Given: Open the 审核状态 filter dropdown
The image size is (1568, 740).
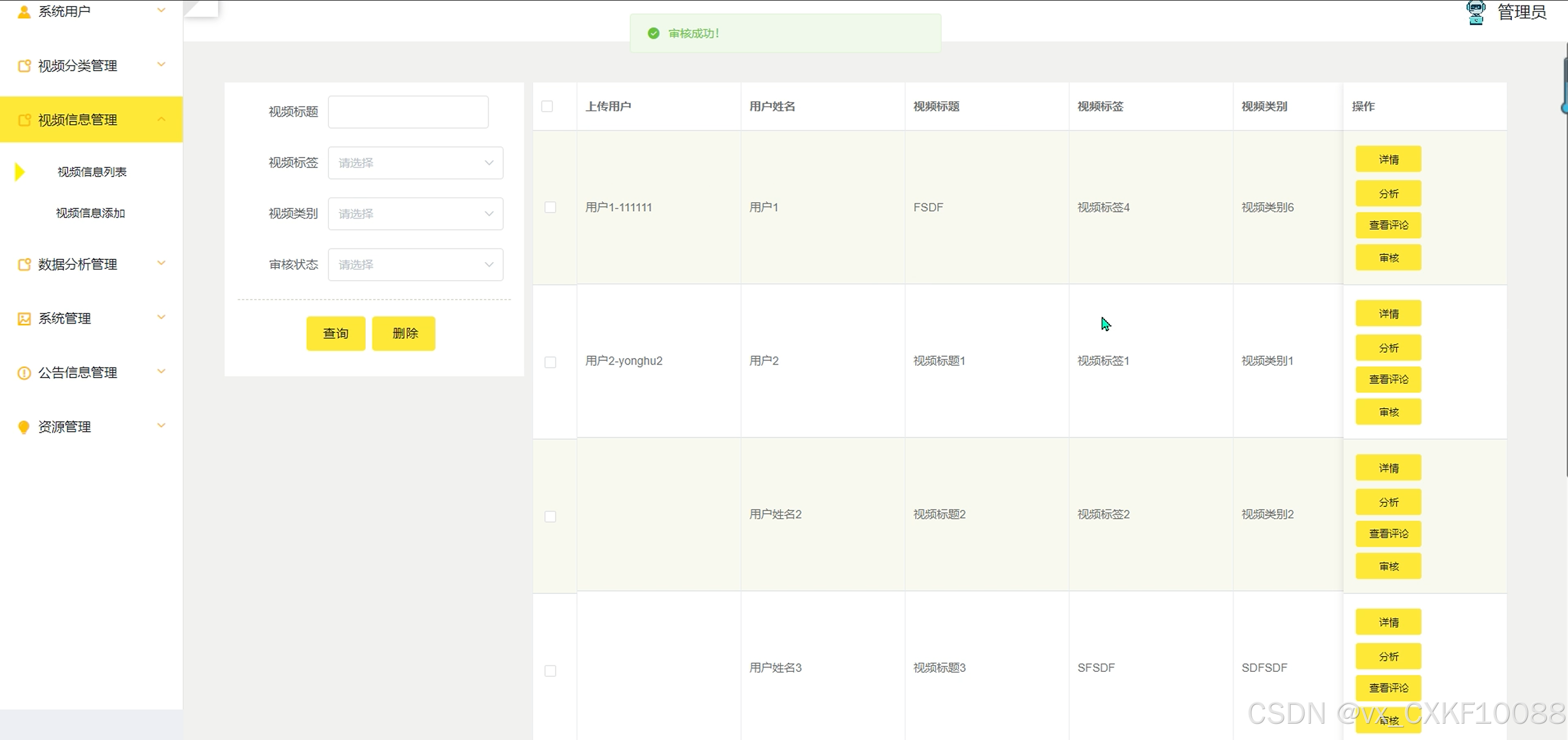Looking at the screenshot, I should (x=415, y=264).
